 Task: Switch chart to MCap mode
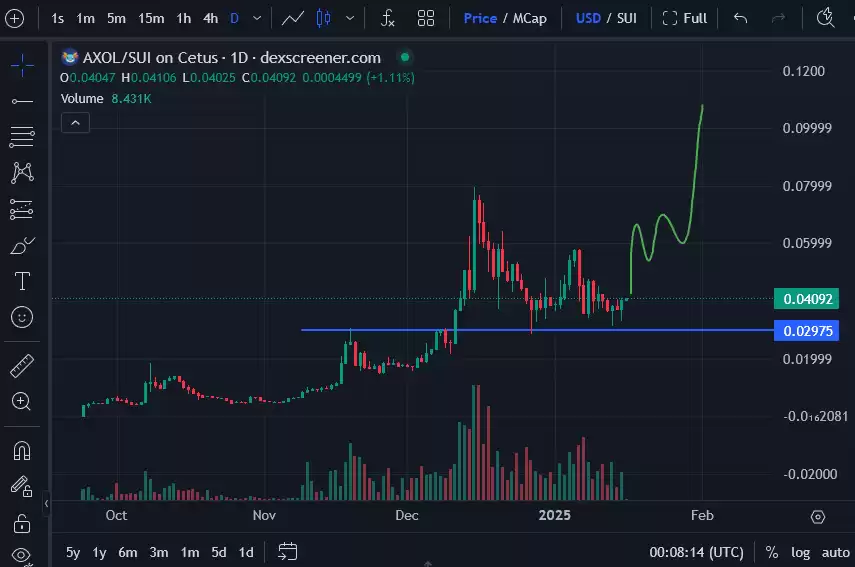pyautogui.click(x=529, y=19)
